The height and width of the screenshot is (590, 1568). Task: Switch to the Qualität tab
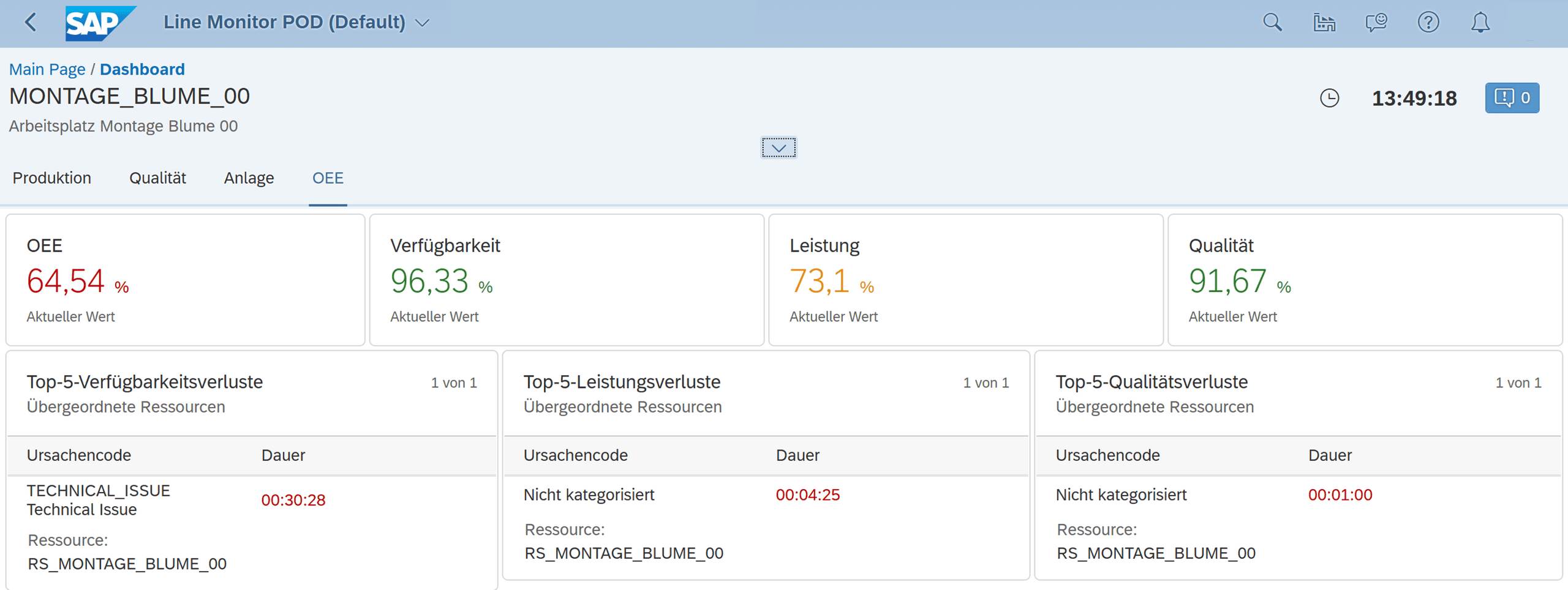click(157, 178)
